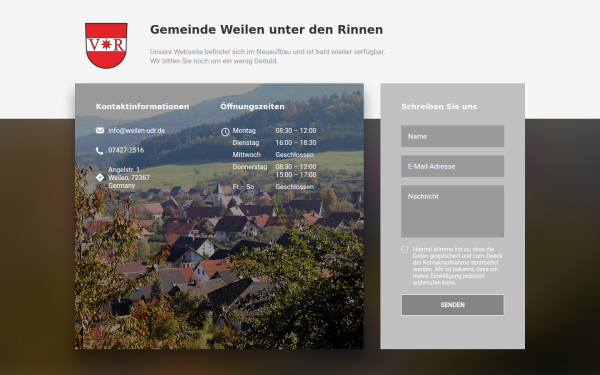Click the telephone handset icon

pyautogui.click(x=99, y=151)
